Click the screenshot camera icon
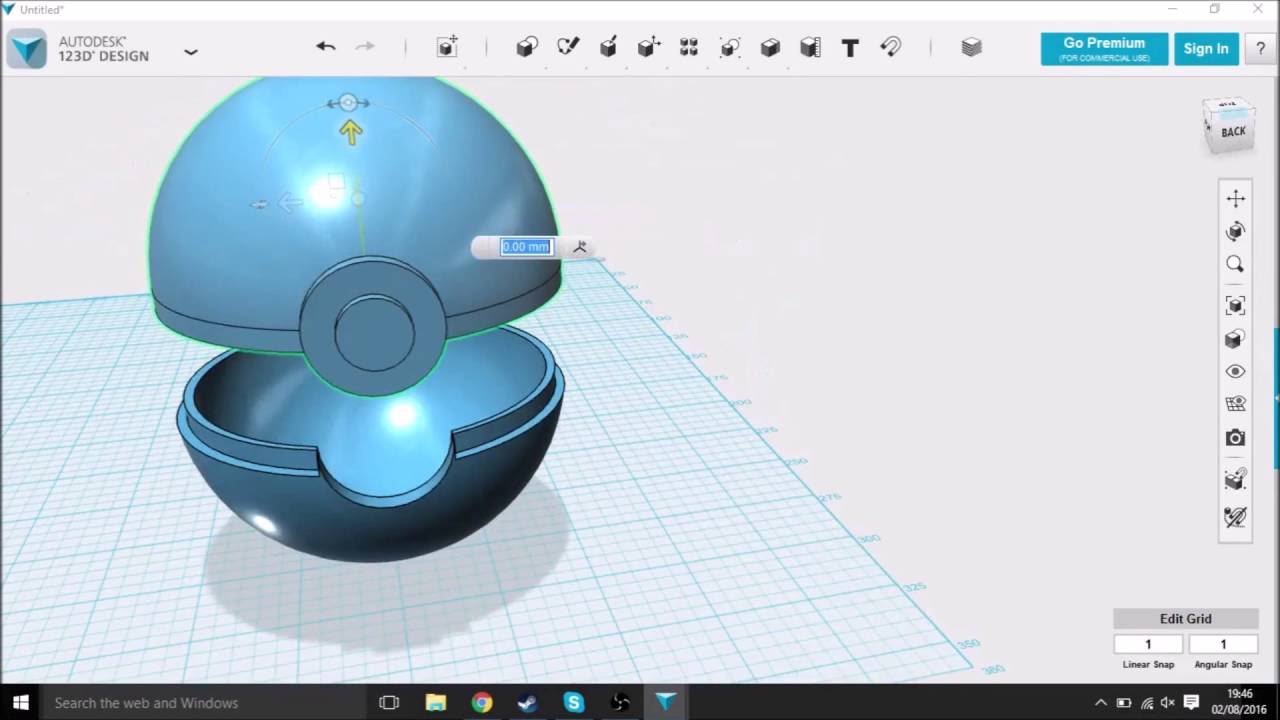This screenshot has height=720, width=1280. [x=1235, y=438]
